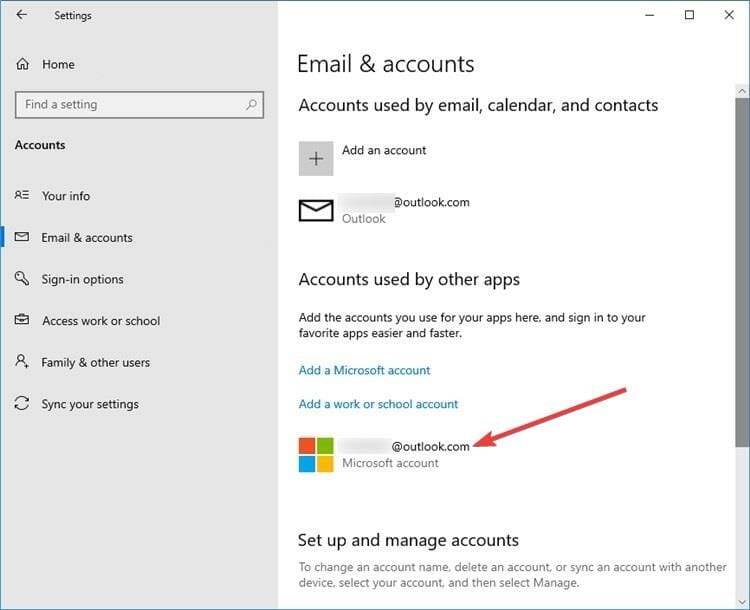
Task: Click 'Set up and manage accounts' heading
Action: pyautogui.click(x=408, y=540)
